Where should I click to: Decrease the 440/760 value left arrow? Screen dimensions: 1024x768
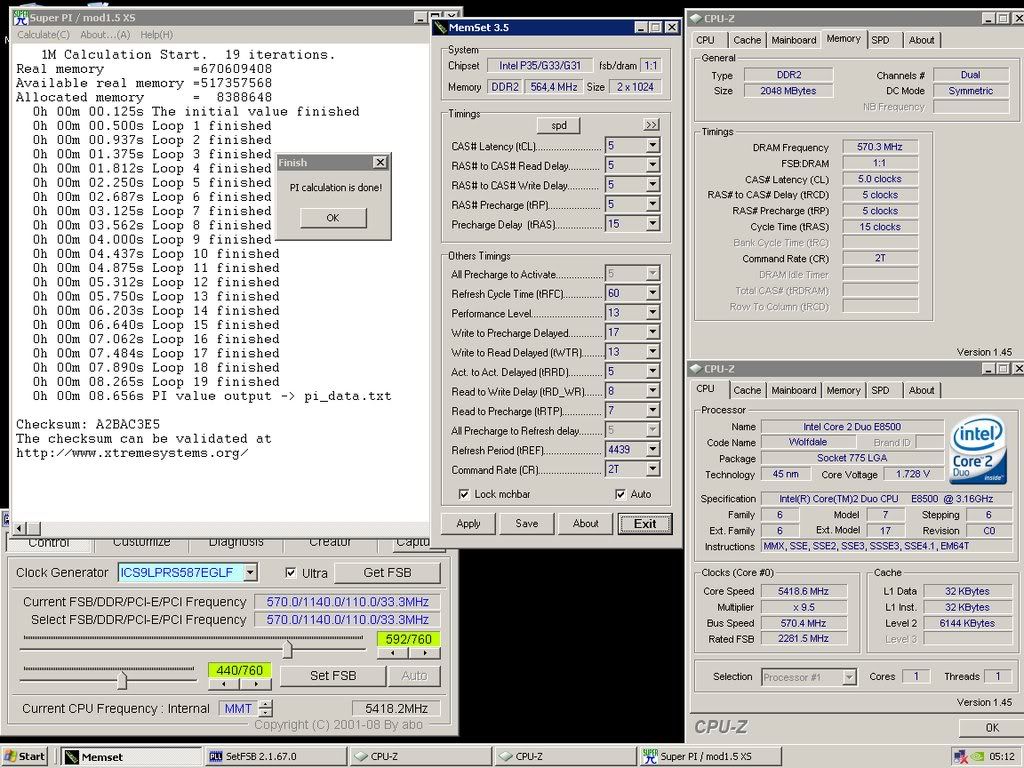coord(224,684)
